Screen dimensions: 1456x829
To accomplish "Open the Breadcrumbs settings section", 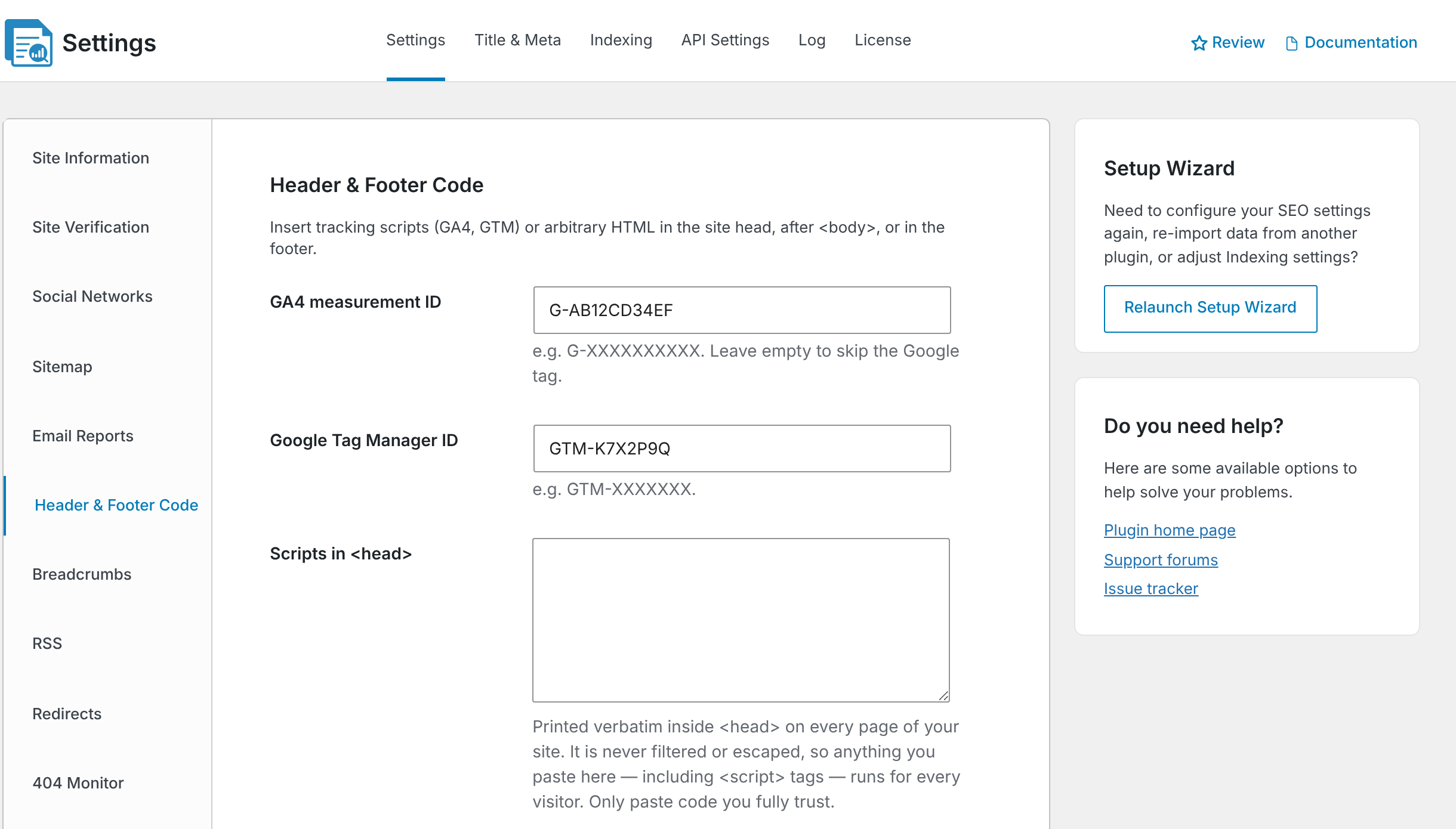I will (82, 574).
